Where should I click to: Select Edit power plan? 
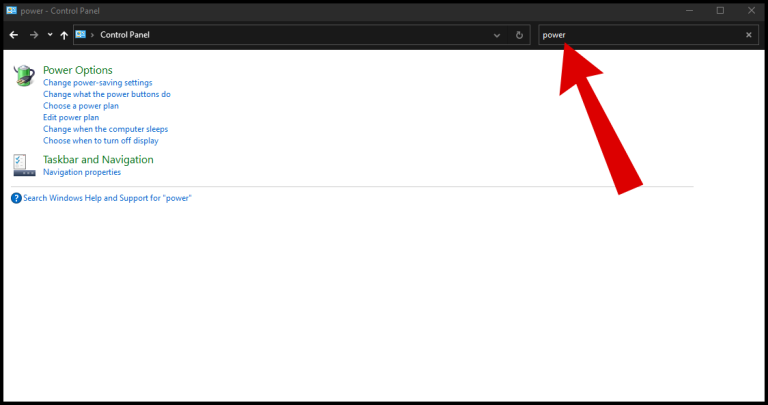(x=71, y=118)
